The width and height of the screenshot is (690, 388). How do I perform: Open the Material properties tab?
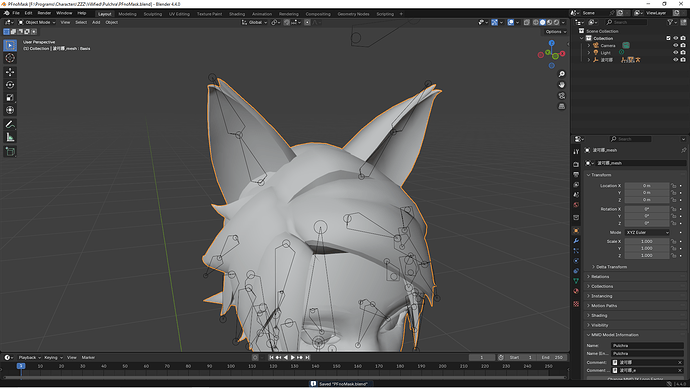click(x=576, y=291)
